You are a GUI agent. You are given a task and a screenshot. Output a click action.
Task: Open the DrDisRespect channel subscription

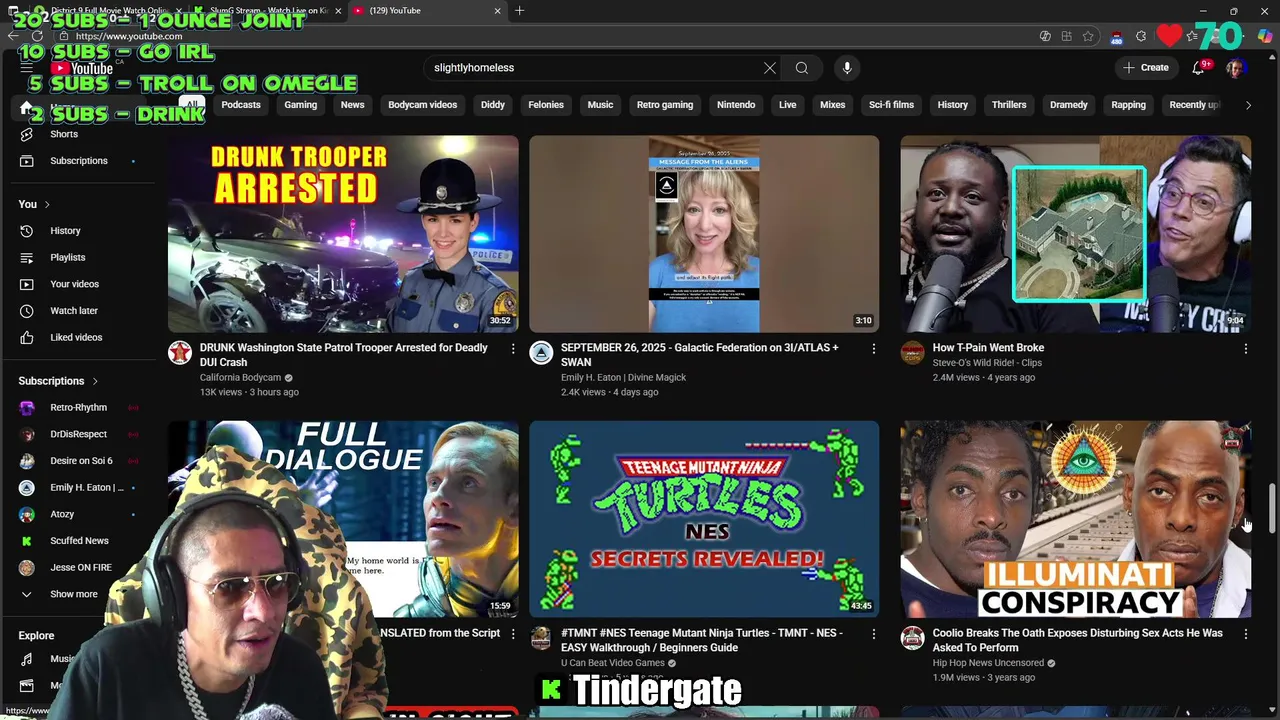[x=78, y=434]
